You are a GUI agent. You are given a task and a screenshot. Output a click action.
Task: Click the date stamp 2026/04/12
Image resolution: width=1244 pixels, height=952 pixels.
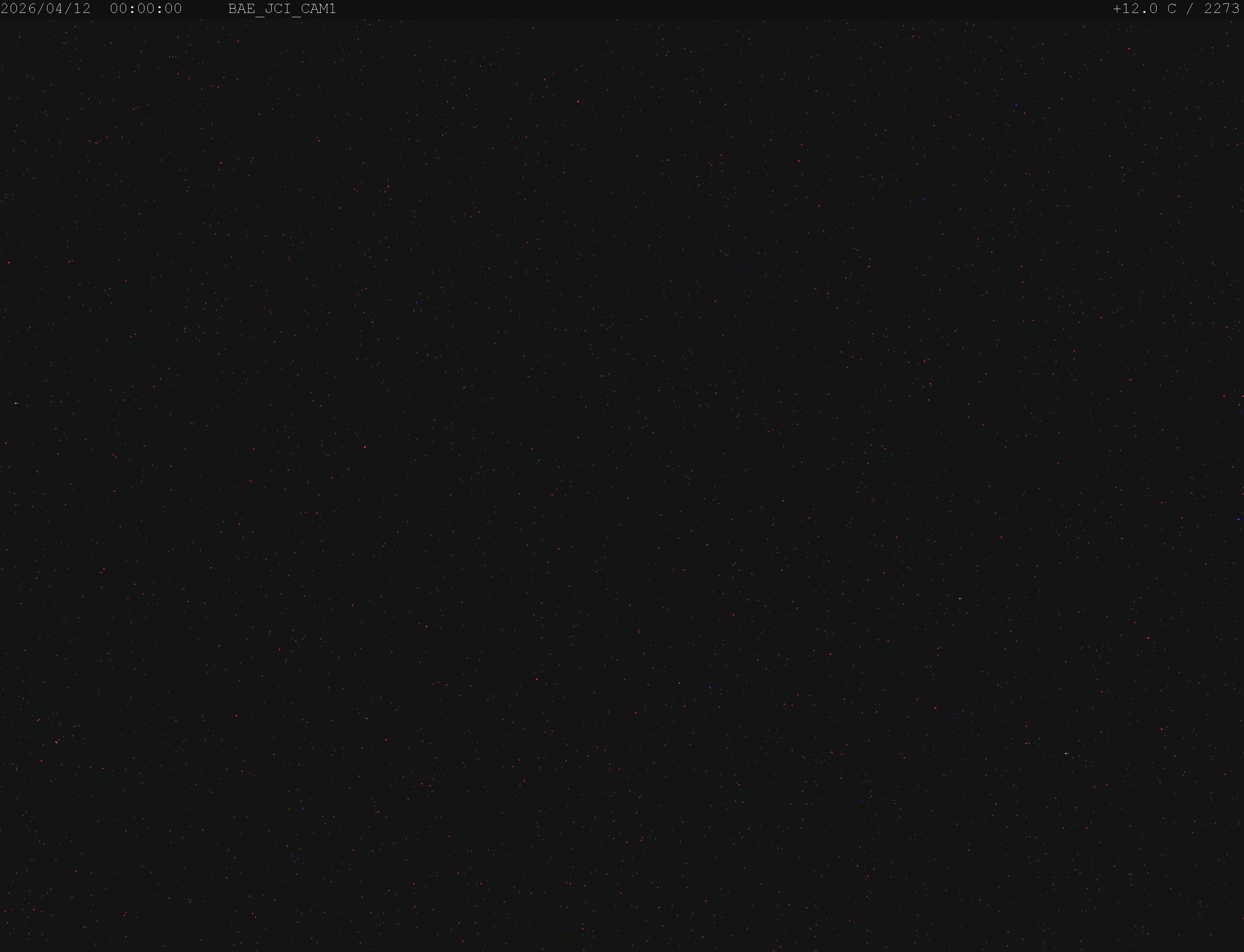coord(46,9)
